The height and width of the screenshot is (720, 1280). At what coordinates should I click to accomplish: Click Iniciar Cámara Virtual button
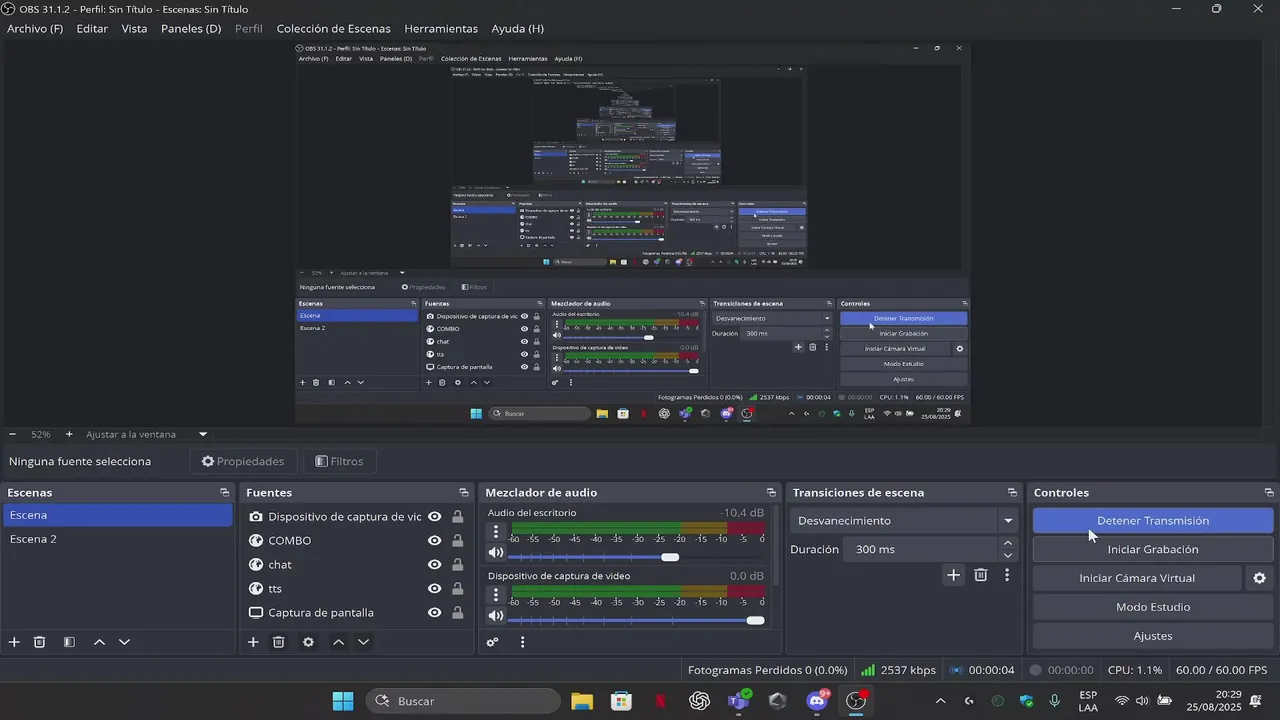pos(1137,578)
